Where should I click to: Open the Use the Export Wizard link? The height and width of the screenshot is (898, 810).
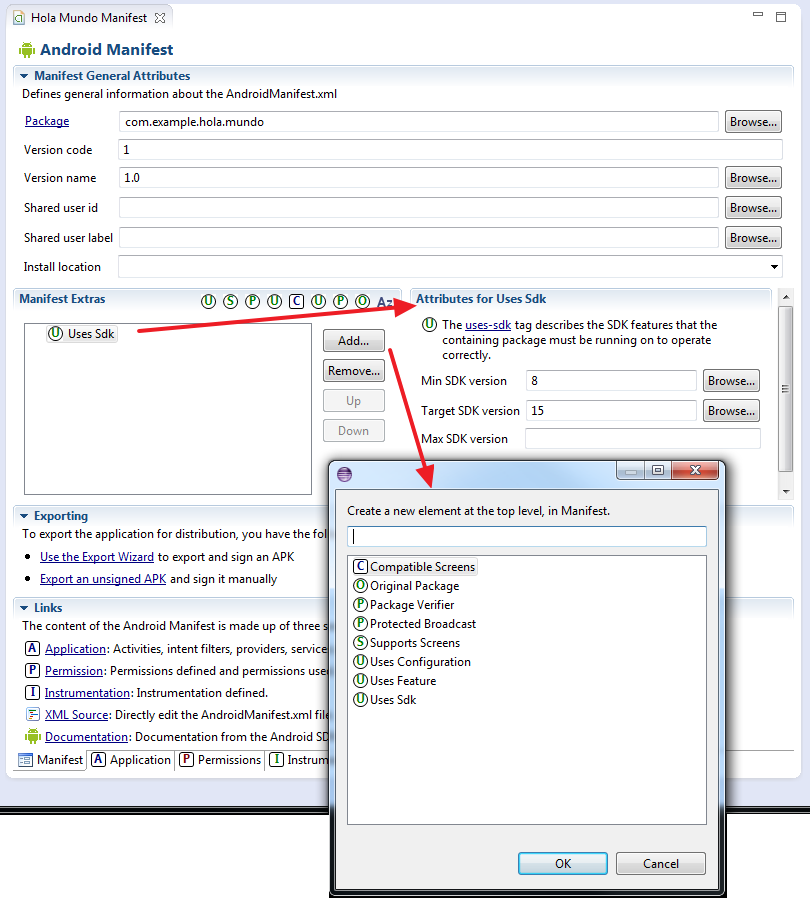[97, 557]
